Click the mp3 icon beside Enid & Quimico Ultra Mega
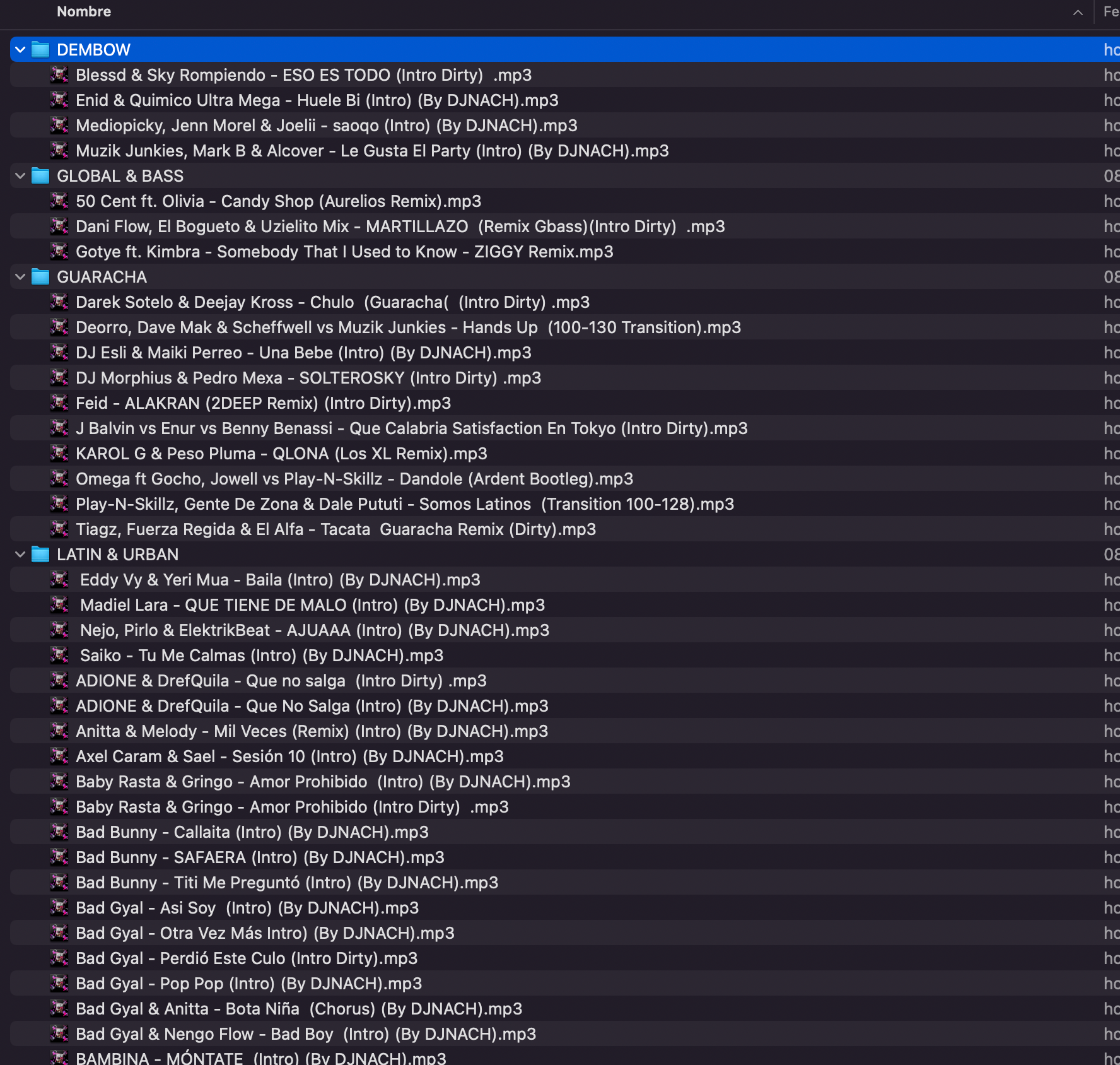The height and width of the screenshot is (1065, 1120). [59, 100]
